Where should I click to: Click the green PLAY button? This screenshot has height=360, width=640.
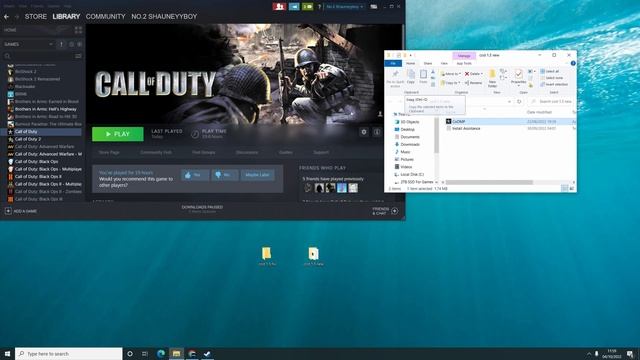[118, 134]
